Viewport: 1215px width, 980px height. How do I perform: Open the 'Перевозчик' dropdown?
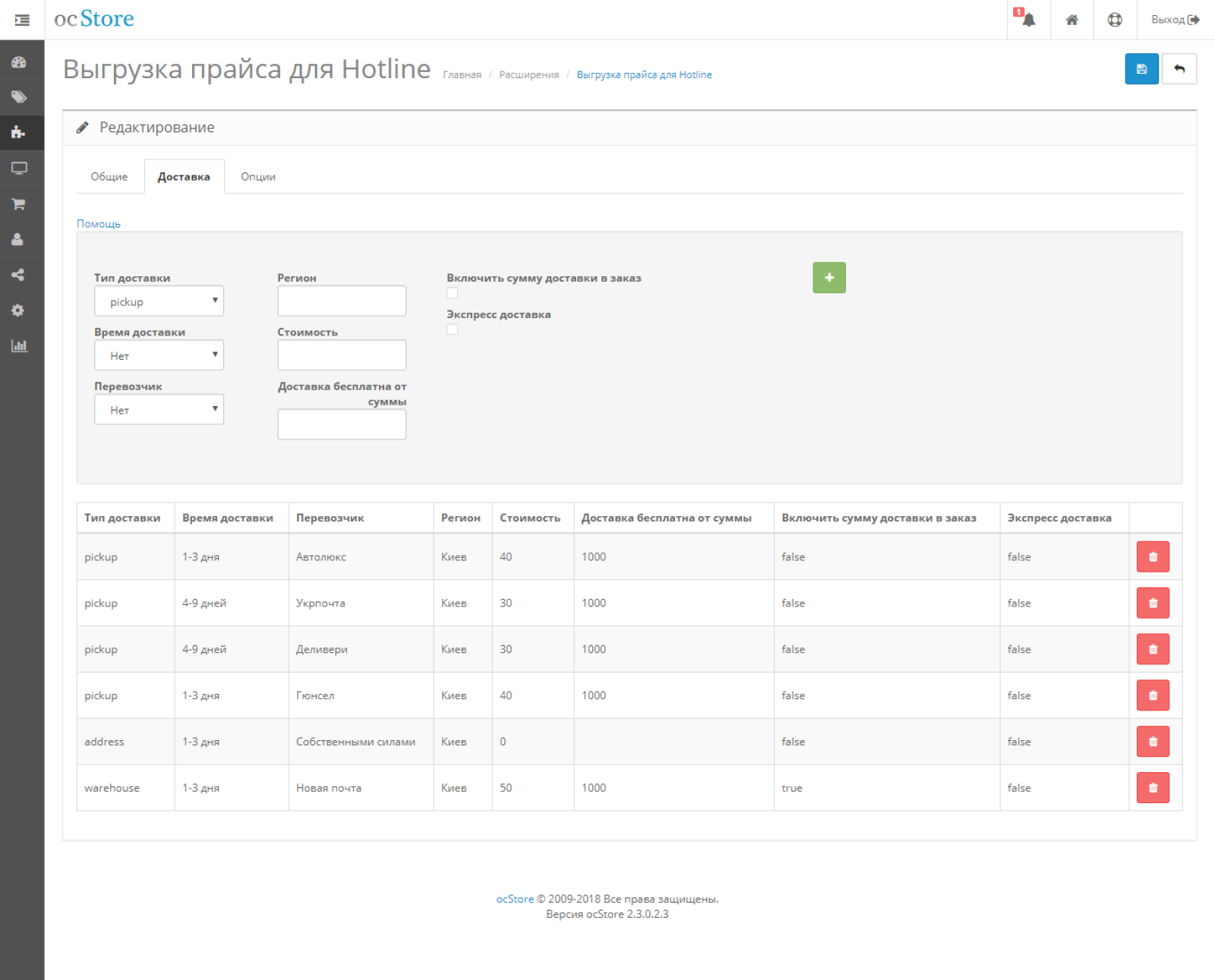(x=159, y=409)
